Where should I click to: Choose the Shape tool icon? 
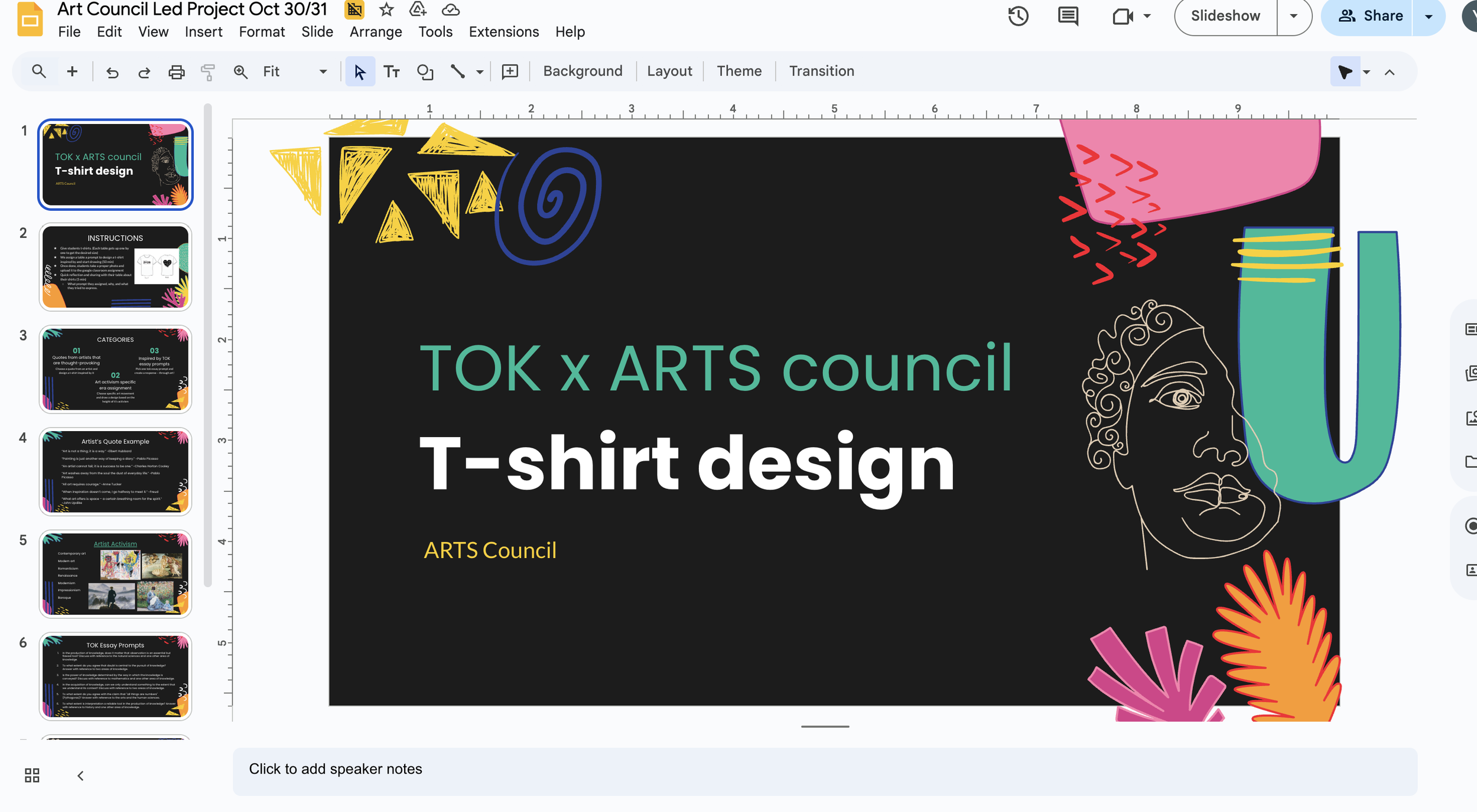(425, 72)
